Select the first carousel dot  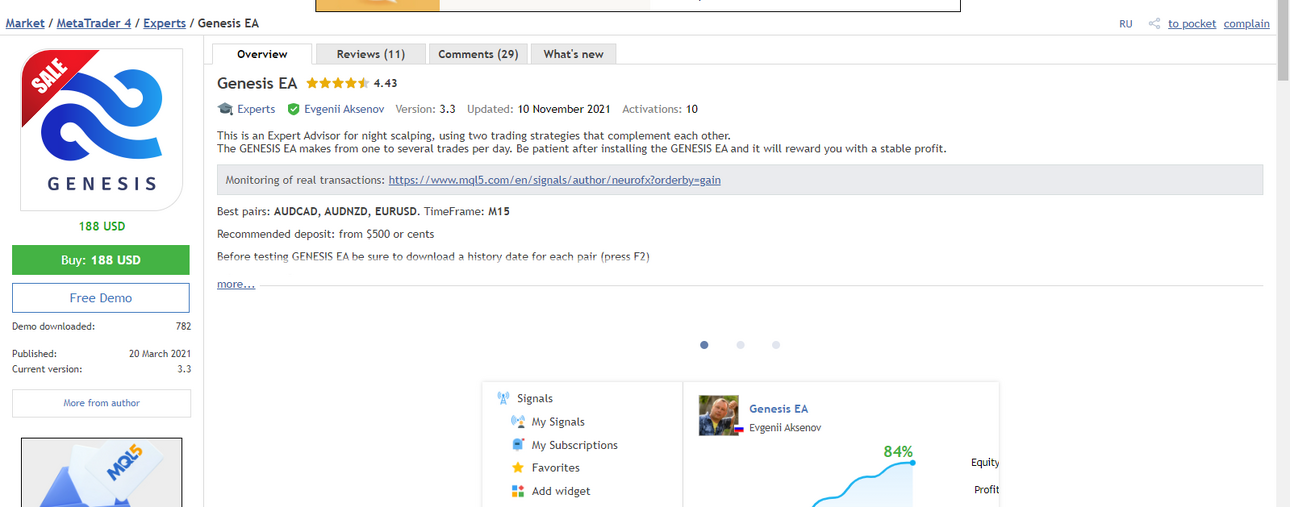(x=704, y=345)
